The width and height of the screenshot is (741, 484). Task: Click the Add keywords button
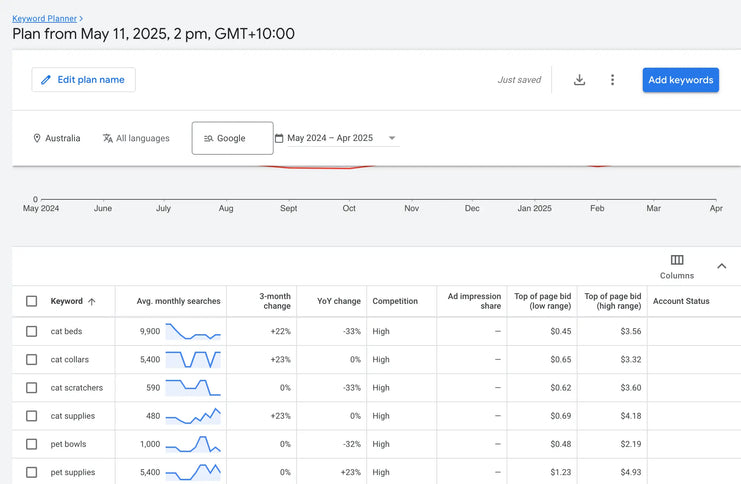pos(680,80)
